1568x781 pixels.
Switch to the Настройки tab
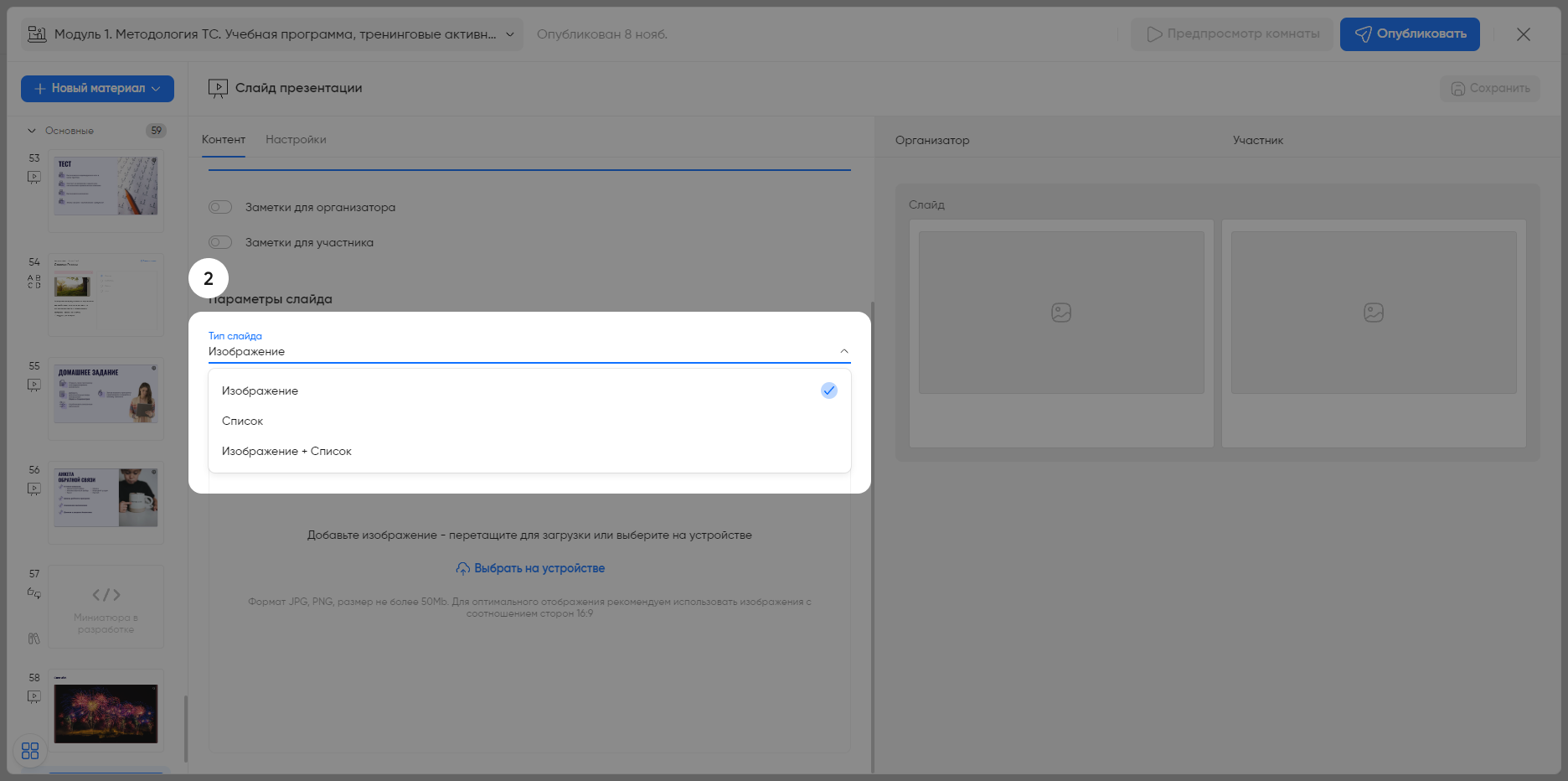296,140
